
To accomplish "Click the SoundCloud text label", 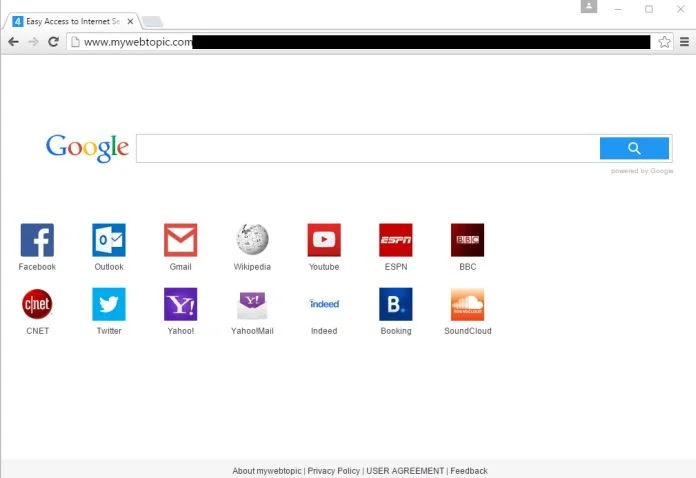I will 468,331.
